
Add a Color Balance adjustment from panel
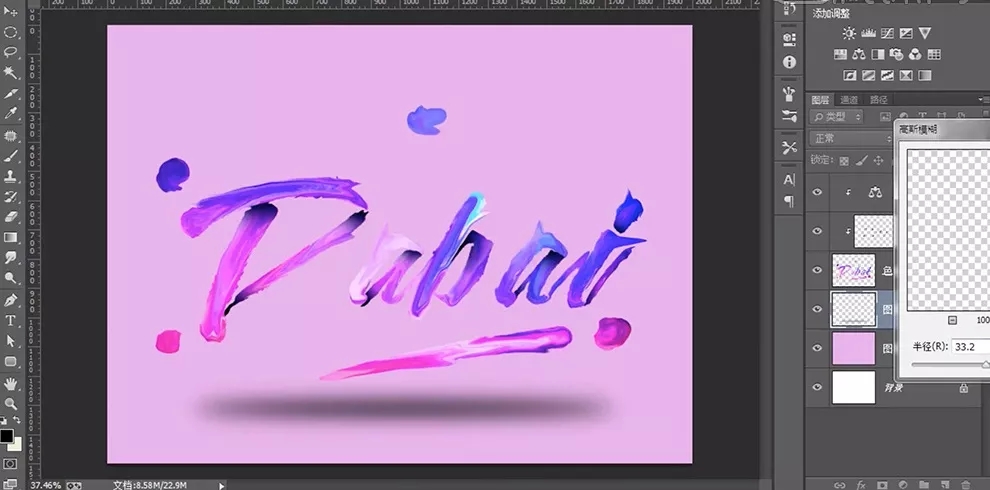[859, 54]
